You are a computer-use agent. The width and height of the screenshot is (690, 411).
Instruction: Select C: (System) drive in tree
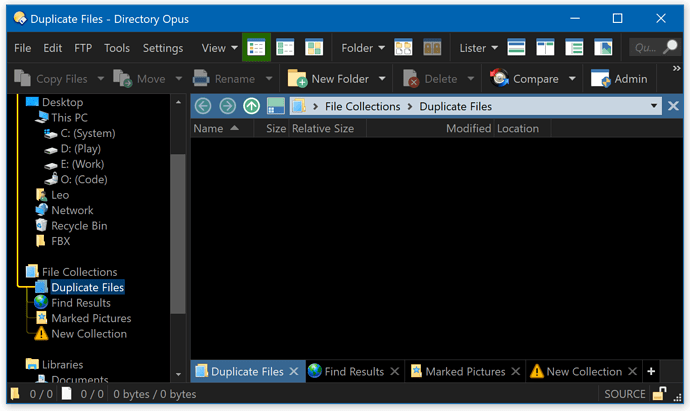[x=80, y=133]
